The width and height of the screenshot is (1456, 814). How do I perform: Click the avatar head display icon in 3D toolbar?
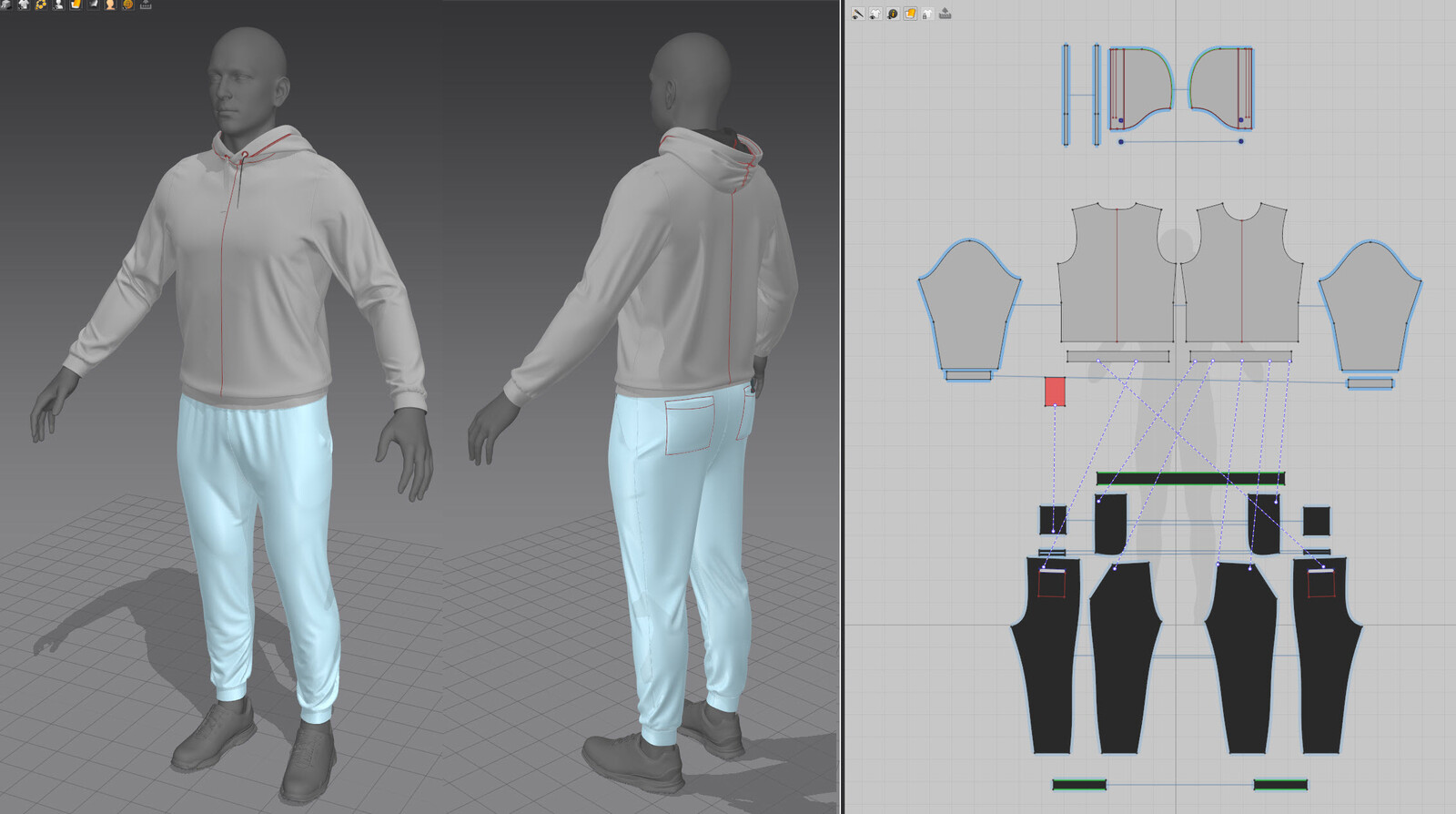click(x=110, y=5)
